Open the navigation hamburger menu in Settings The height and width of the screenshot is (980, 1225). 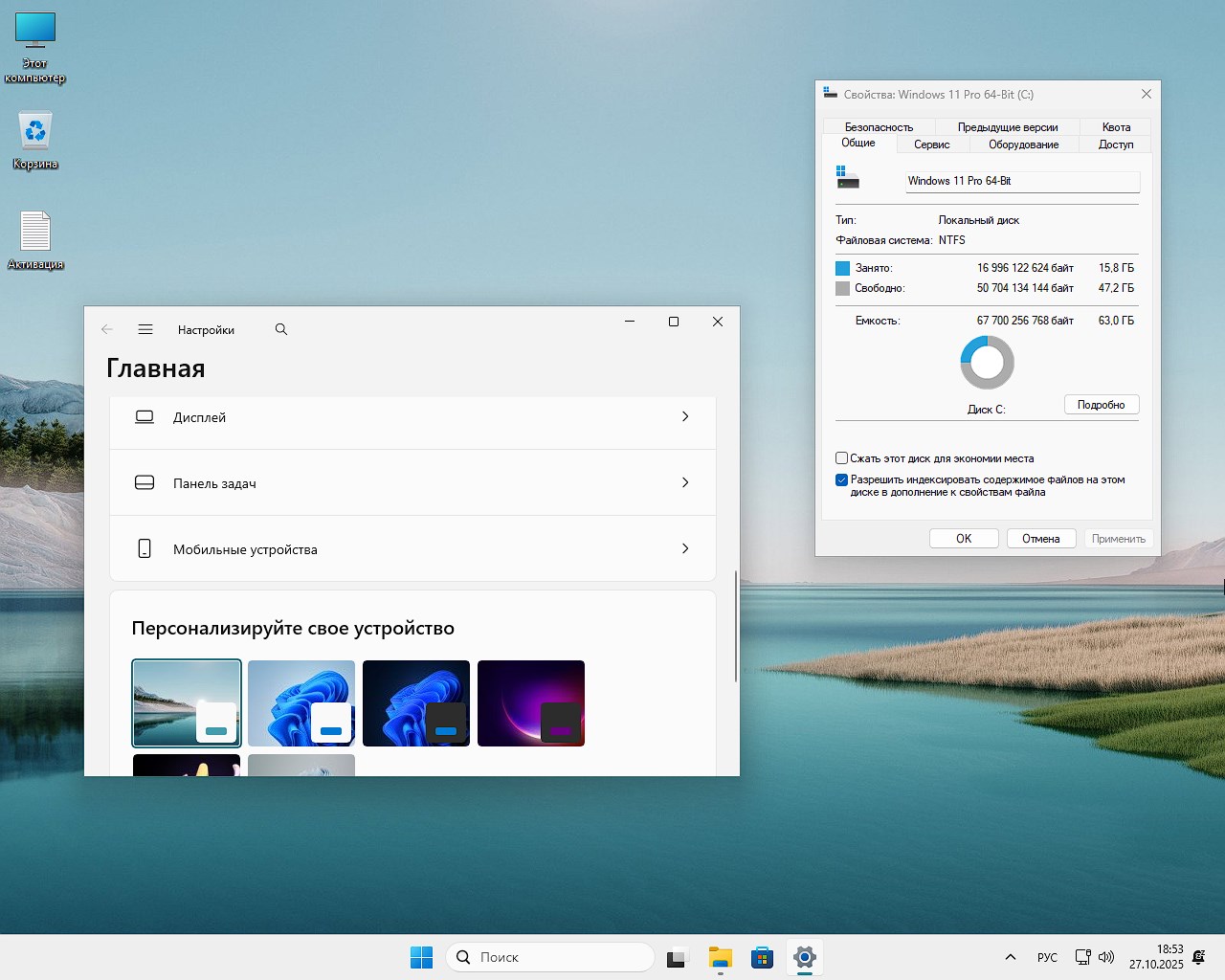point(145,329)
